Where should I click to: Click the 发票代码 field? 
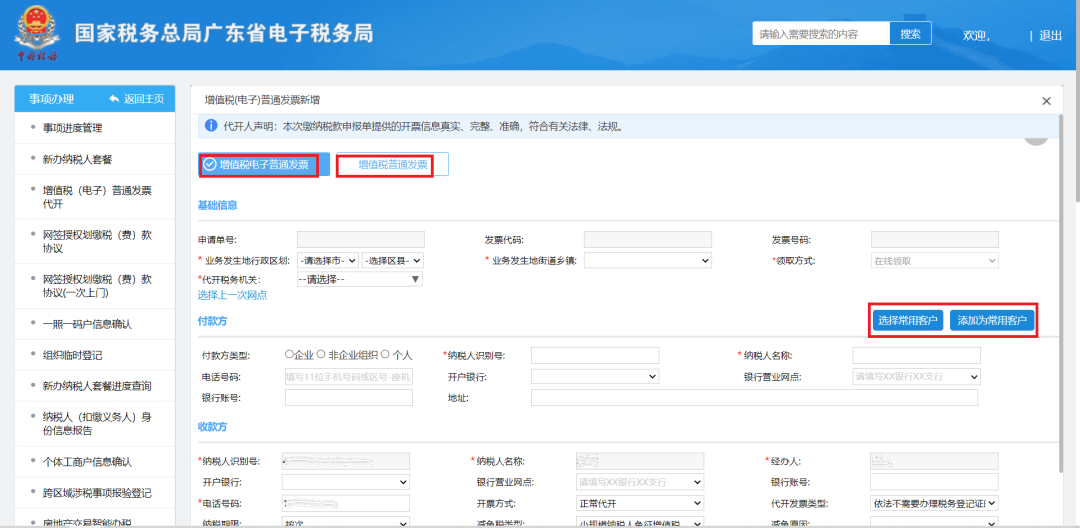[x=647, y=240]
